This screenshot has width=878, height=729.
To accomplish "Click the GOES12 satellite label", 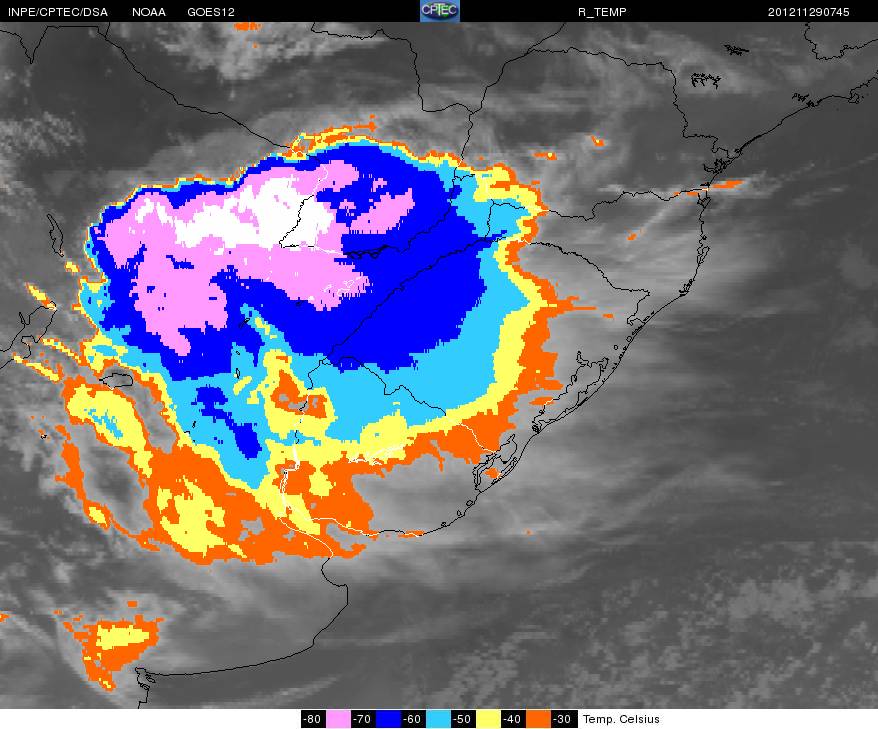I will click(211, 12).
